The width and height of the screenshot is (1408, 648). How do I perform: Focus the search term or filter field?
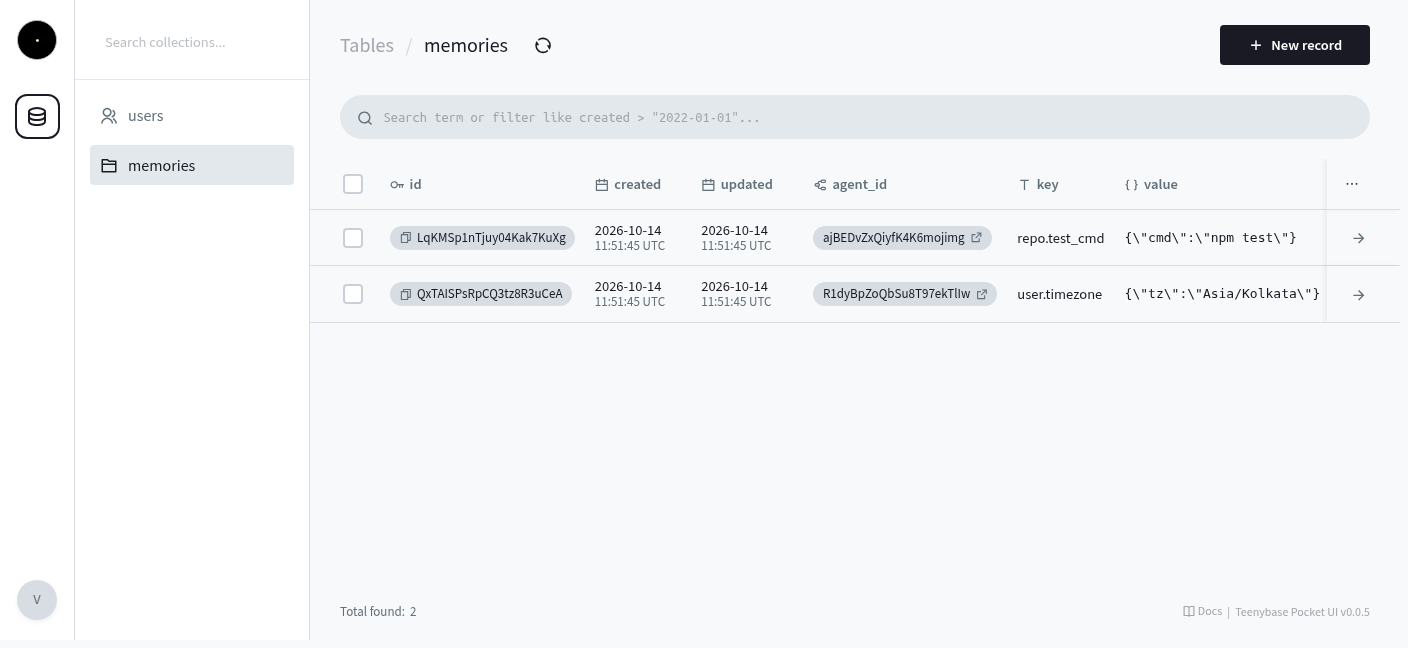point(855,117)
